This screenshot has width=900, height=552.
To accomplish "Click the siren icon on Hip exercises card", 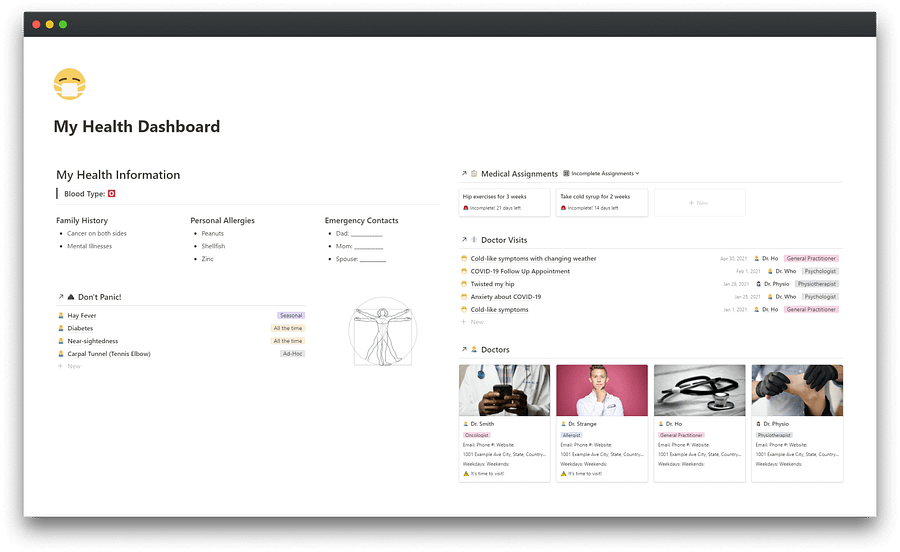I will [x=465, y=208].
